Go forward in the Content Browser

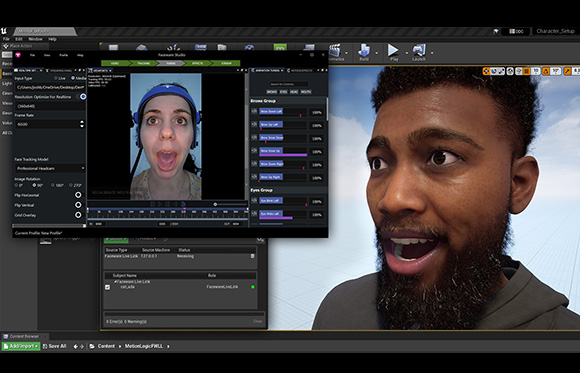tap(82, 346)
